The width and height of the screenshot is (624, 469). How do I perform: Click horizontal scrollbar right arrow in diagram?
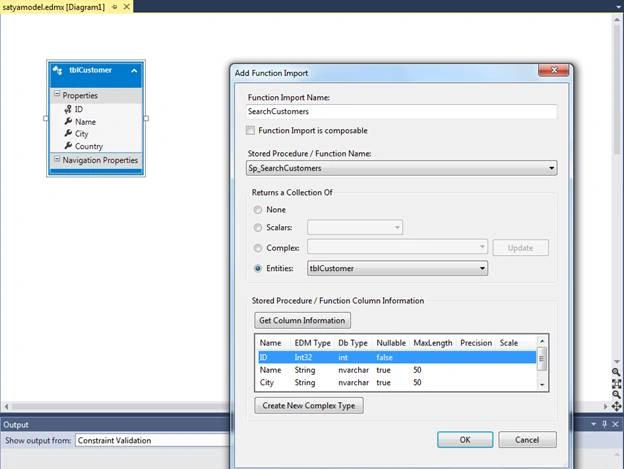(x=605, y=407)
